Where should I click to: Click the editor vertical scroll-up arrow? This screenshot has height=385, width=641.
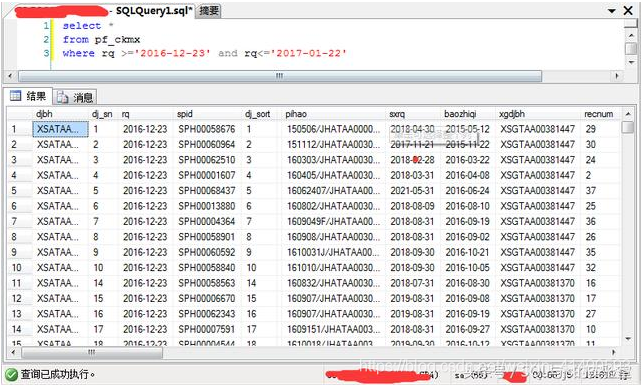pos(631,36)
